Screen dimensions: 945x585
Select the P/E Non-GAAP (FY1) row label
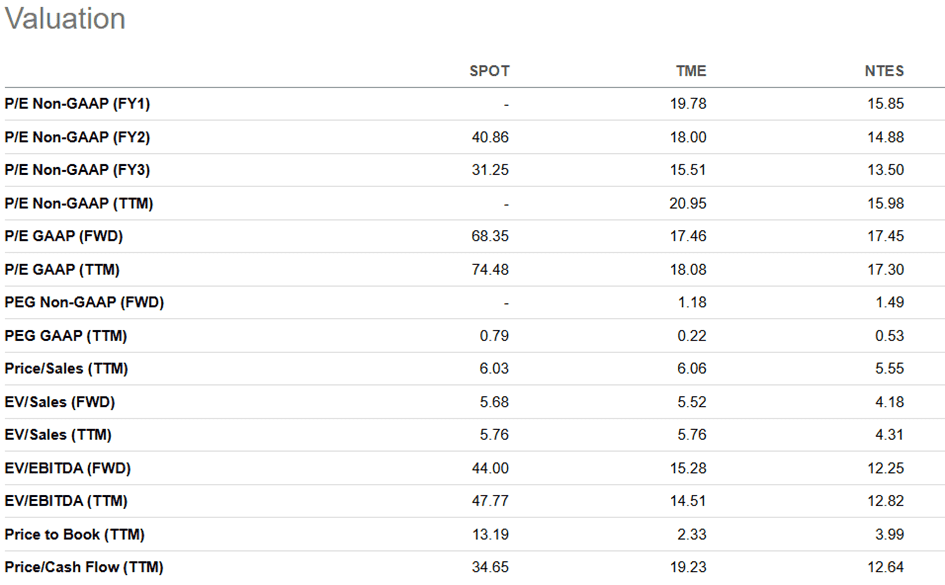[77, 104]
